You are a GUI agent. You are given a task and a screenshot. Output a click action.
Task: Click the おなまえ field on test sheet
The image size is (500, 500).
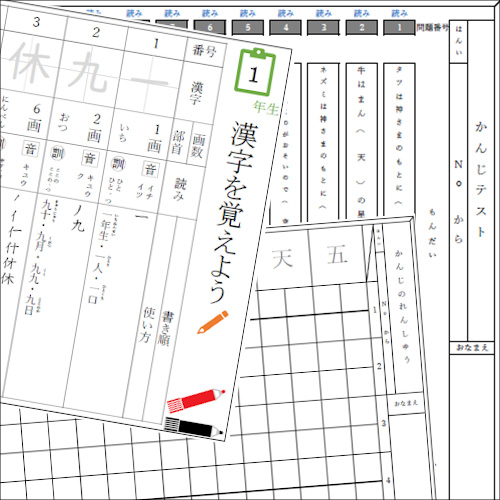pos(472,348)
